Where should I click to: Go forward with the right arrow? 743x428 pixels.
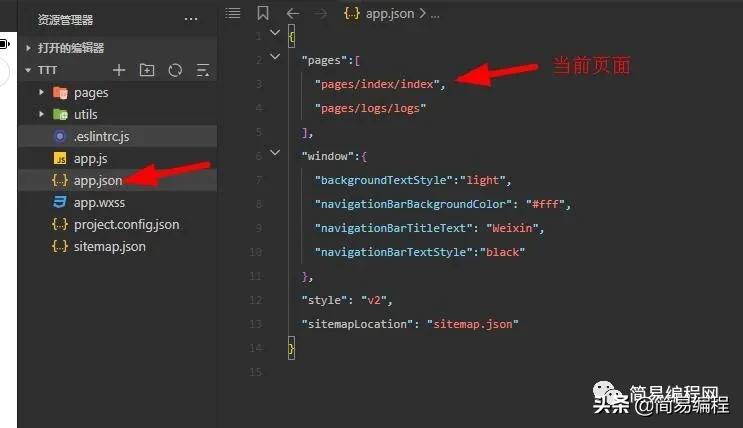click(x=321, y=14)
